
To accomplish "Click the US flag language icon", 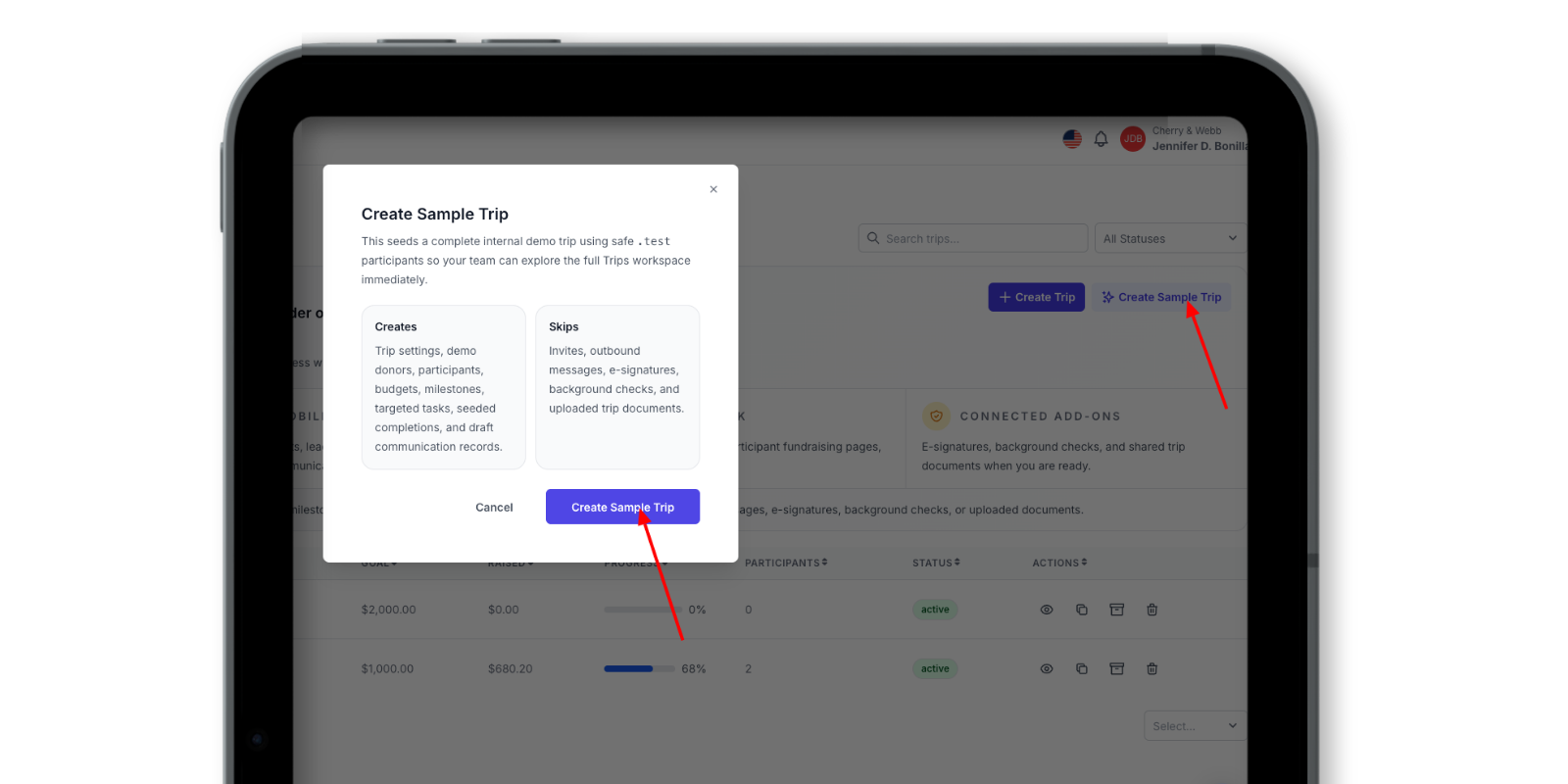I will click(x=1072, y=139).
